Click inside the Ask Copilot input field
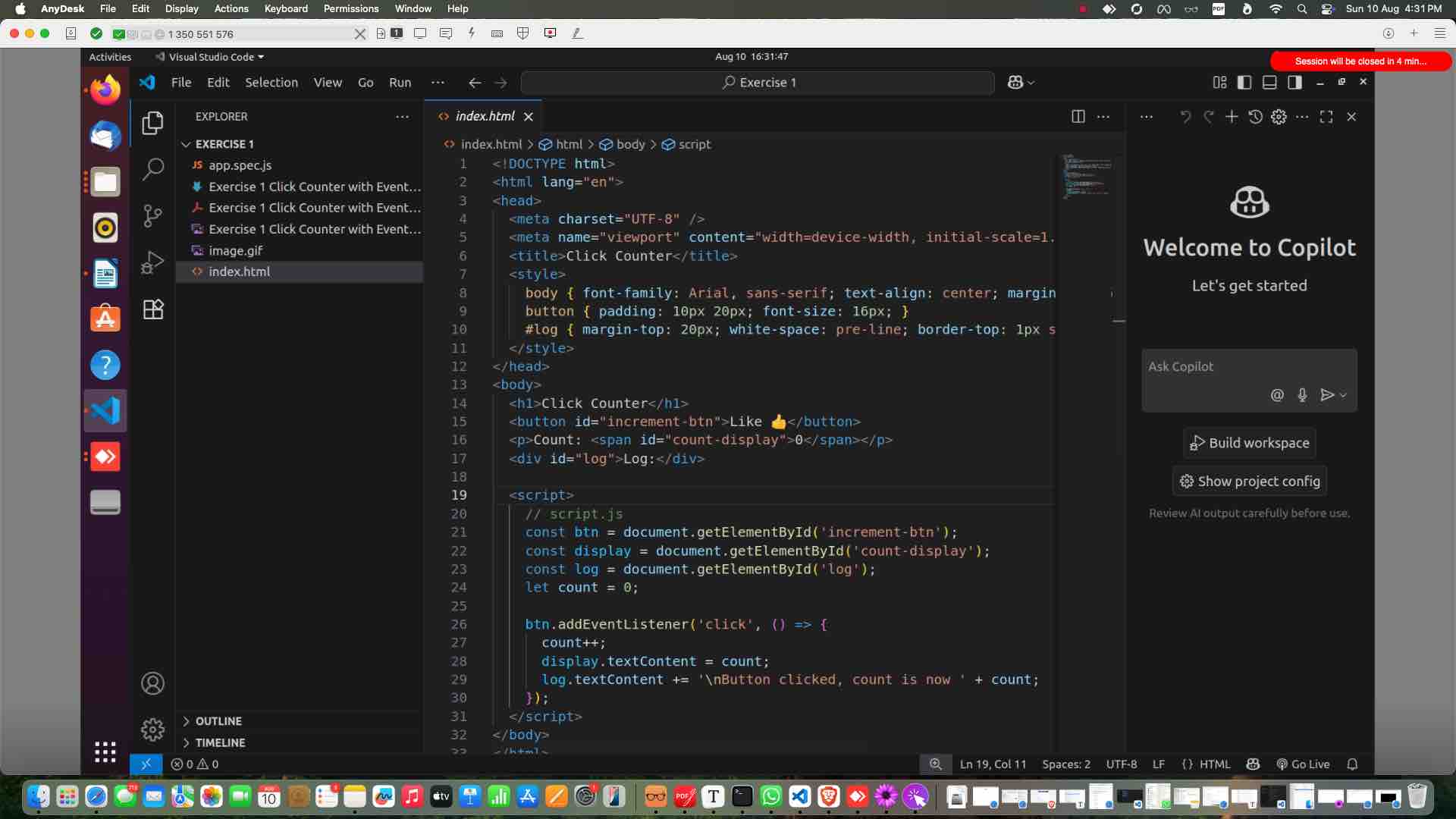1456x819 pixels. 1213,366
